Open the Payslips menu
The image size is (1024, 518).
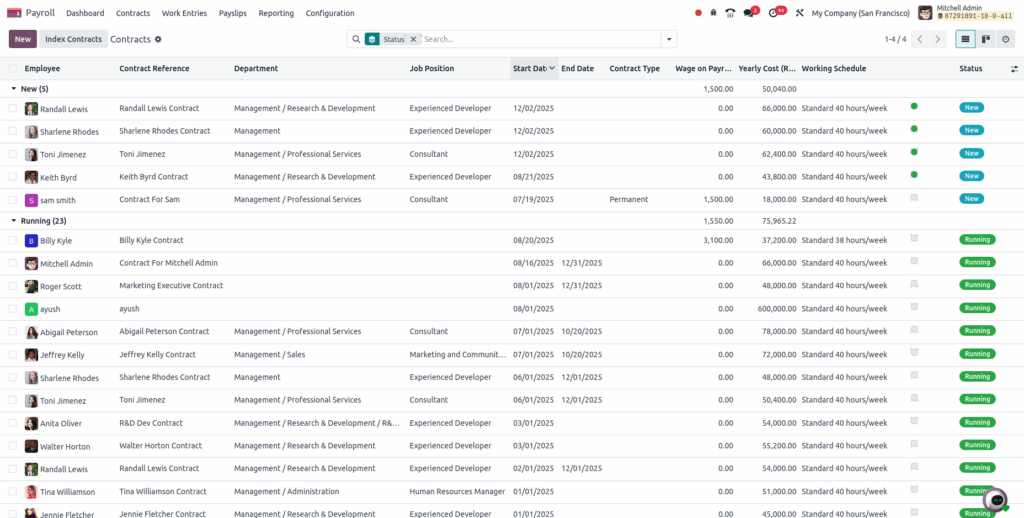point(232,13)
